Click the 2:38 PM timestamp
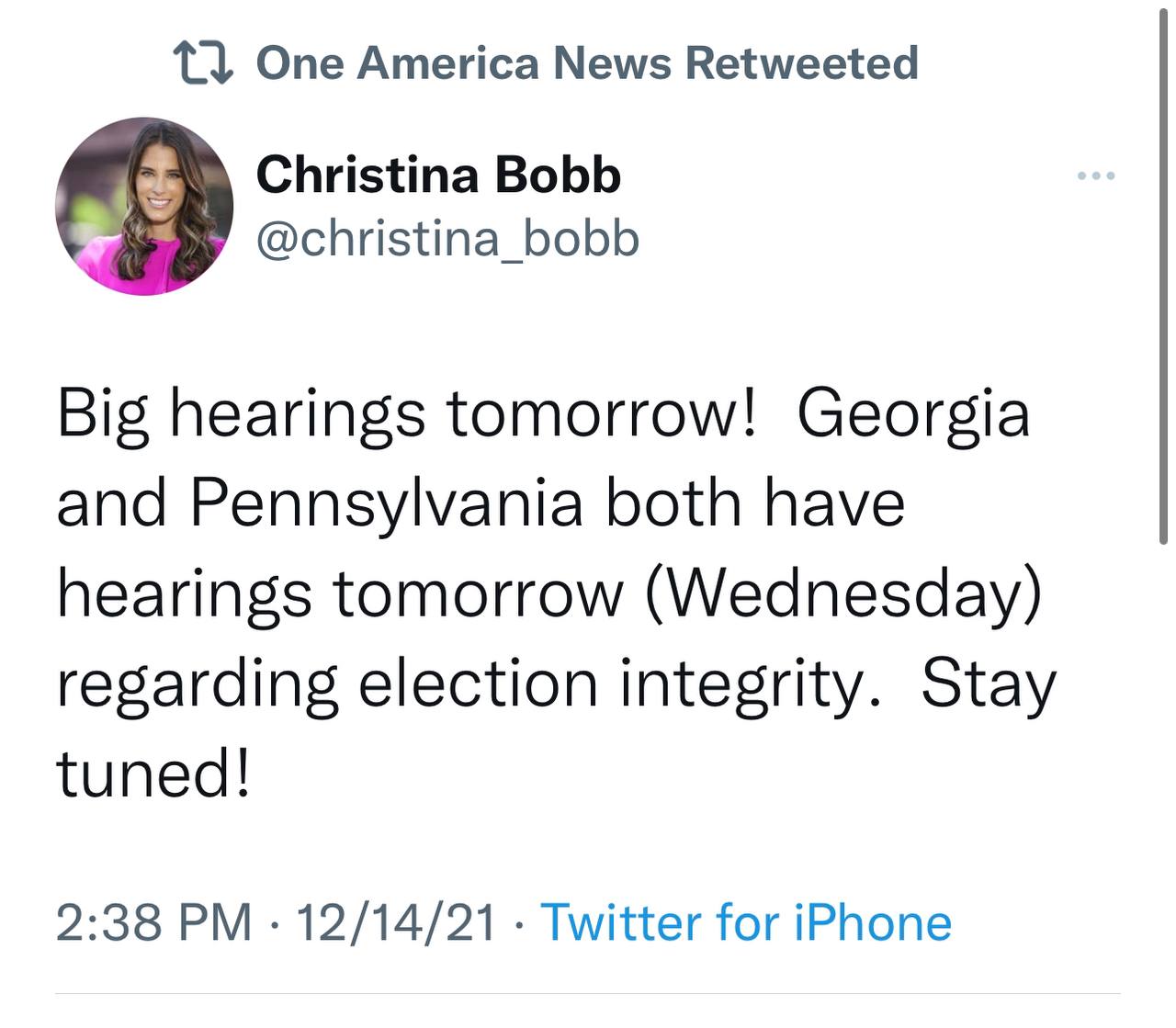Image resolution: width=1176 pixels, height=1028 pixels. [153, 922]
